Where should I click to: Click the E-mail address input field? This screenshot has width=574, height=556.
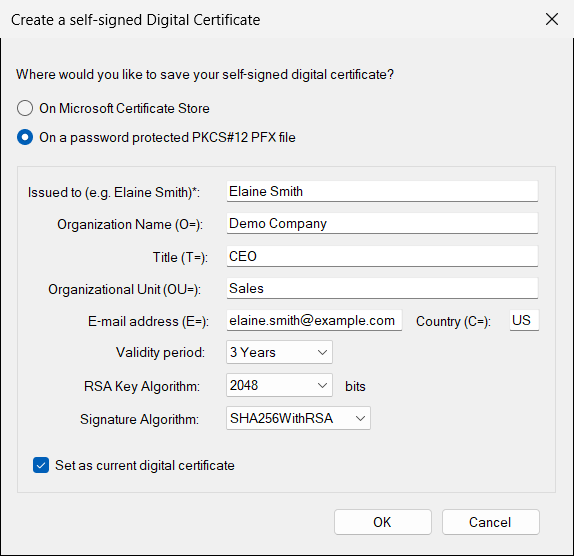[314, 321]
